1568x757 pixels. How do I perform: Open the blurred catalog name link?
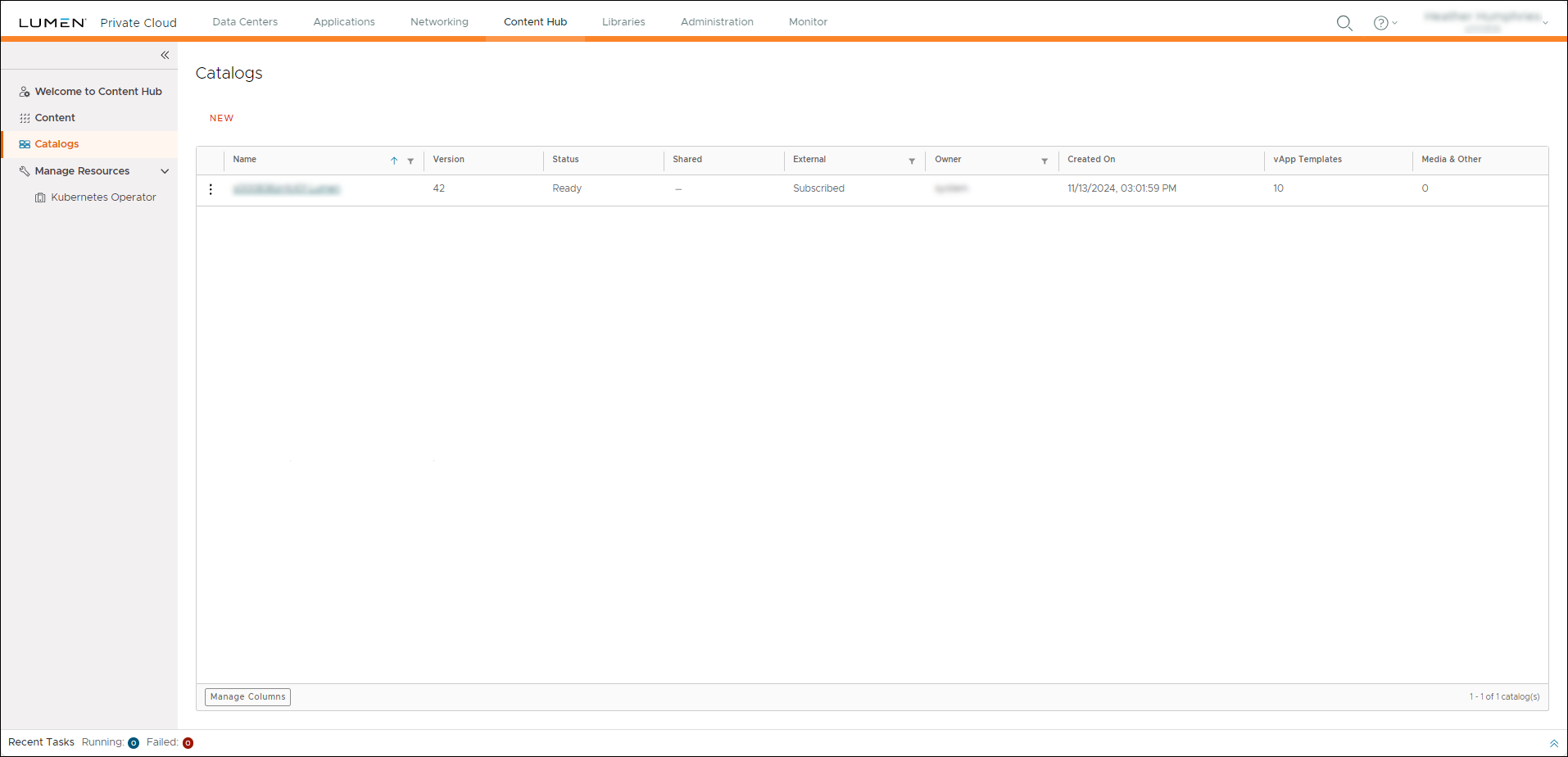286,189
